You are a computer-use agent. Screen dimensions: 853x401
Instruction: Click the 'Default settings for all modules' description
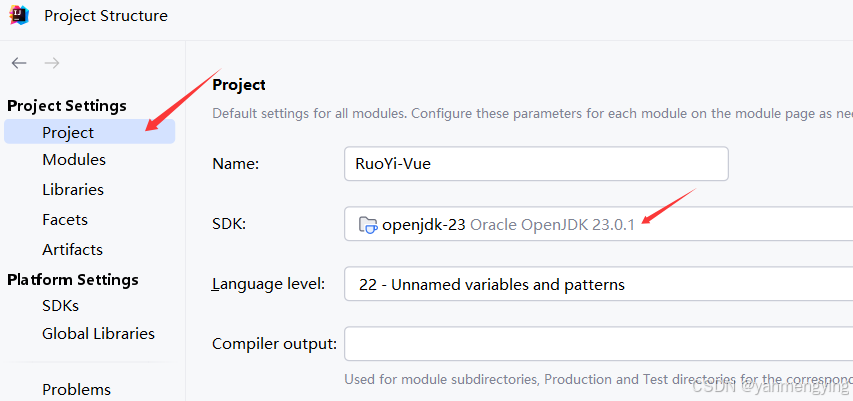tap(533, 114)
